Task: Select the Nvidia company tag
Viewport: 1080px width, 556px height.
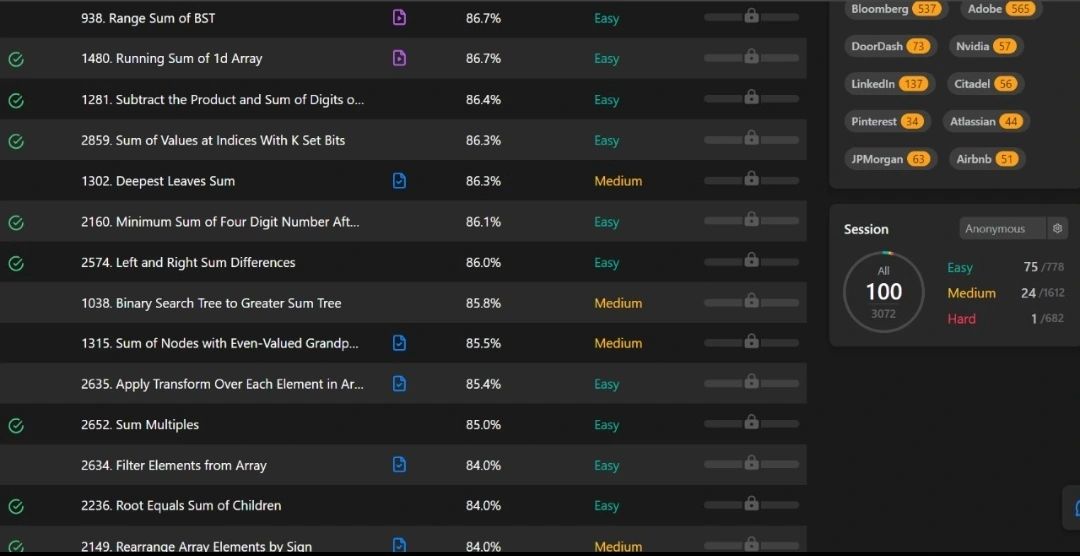Action: pos(986,46)
